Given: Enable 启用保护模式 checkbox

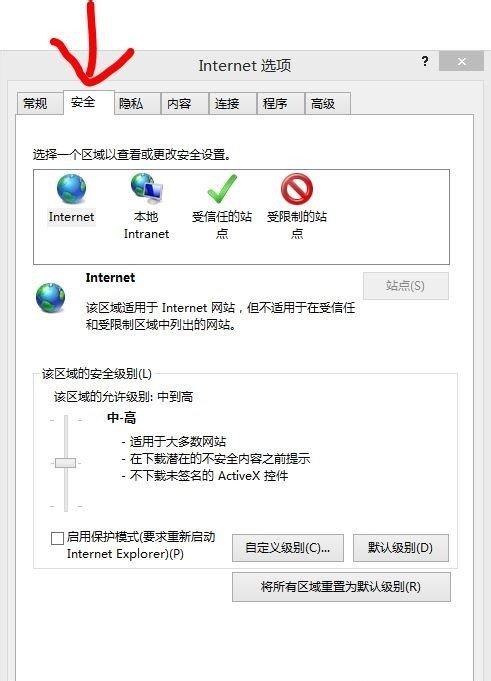Looking at the screenshot, I should click(57, 538).
